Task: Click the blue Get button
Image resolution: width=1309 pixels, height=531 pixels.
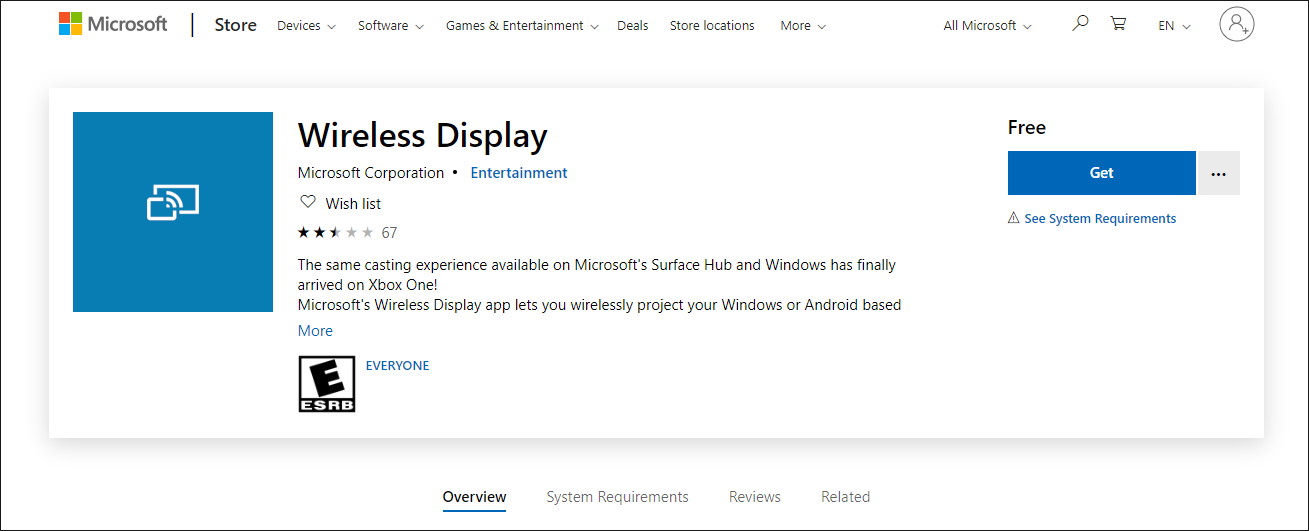Action: click(x=1102, y=173)
